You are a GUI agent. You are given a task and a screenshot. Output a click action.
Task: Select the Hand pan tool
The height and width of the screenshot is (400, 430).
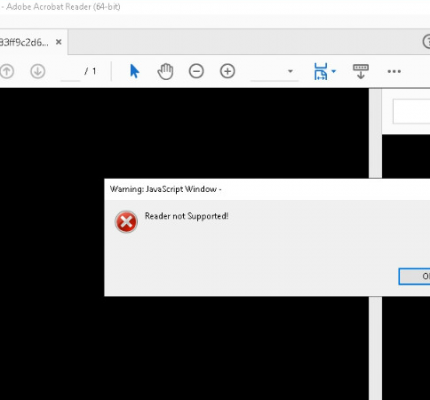coord(165,71)
